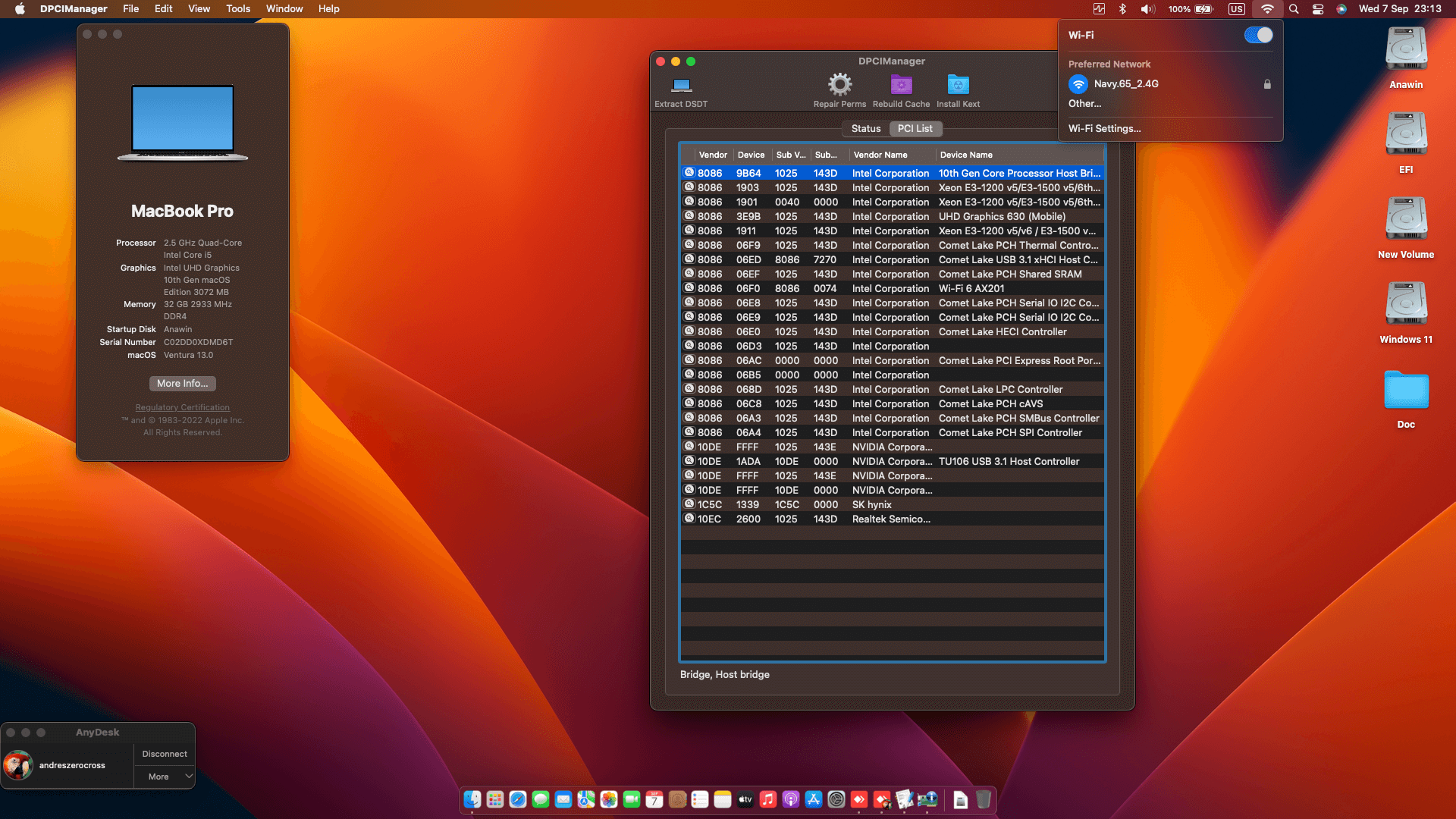
Task: Open the Regulatory Certification link
Action: 183,408
